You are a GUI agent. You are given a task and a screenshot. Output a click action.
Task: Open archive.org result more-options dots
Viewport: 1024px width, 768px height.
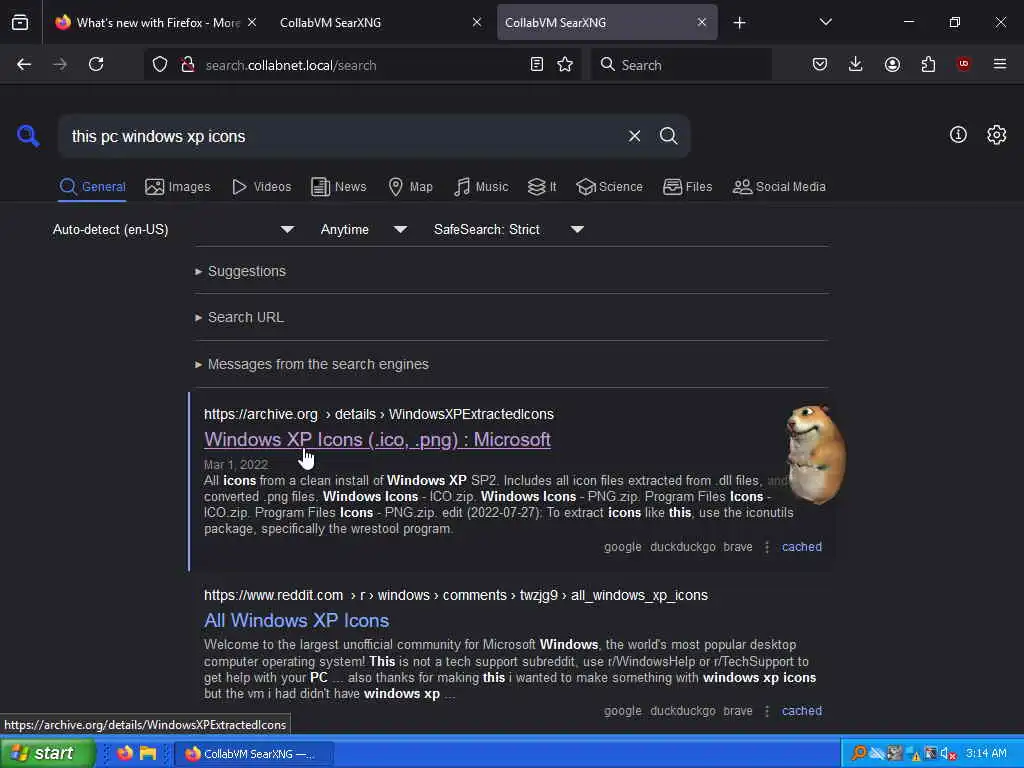pos(767,547)
